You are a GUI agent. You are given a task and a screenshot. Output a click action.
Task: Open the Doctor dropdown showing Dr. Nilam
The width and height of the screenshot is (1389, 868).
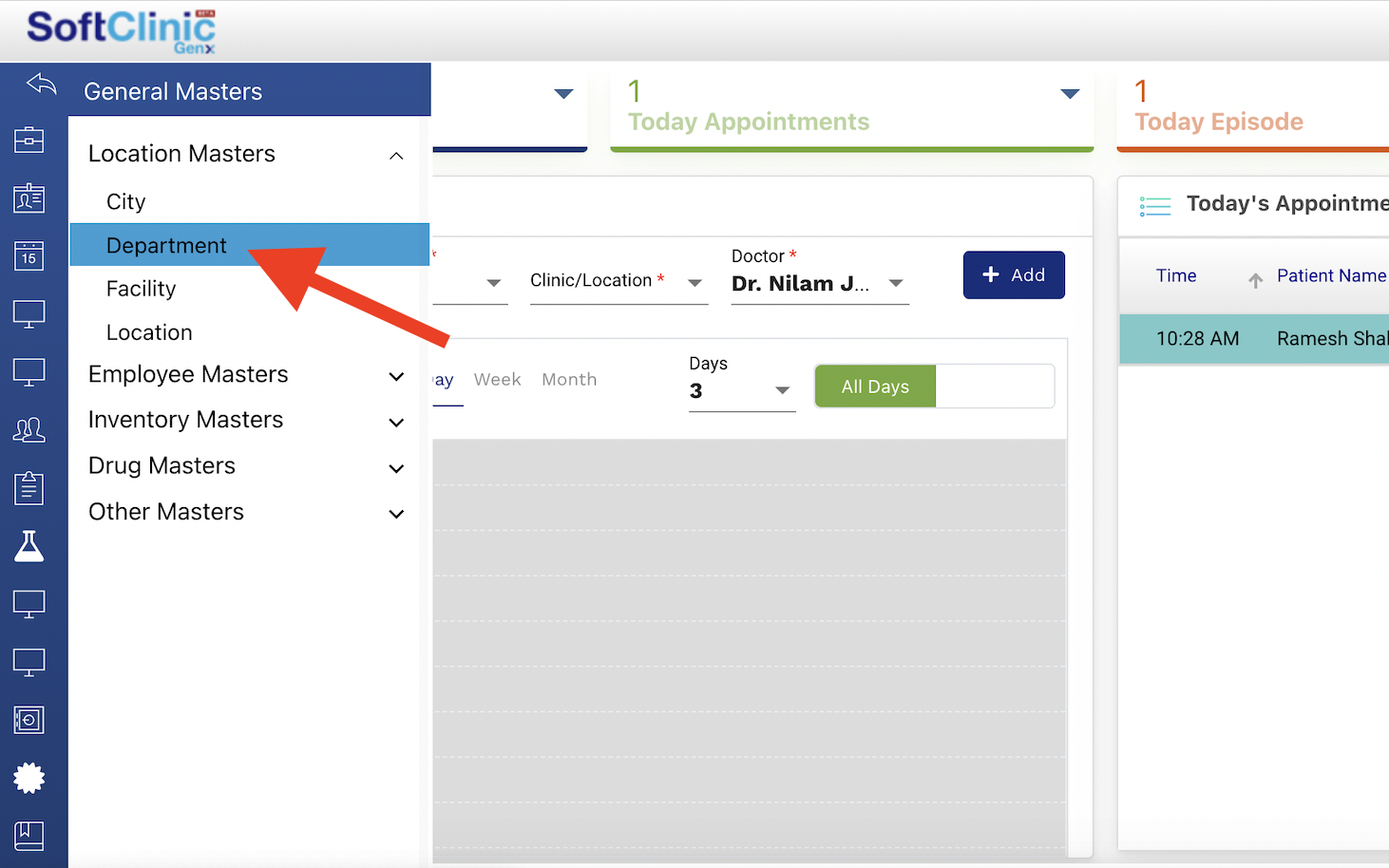coord(894,282)
